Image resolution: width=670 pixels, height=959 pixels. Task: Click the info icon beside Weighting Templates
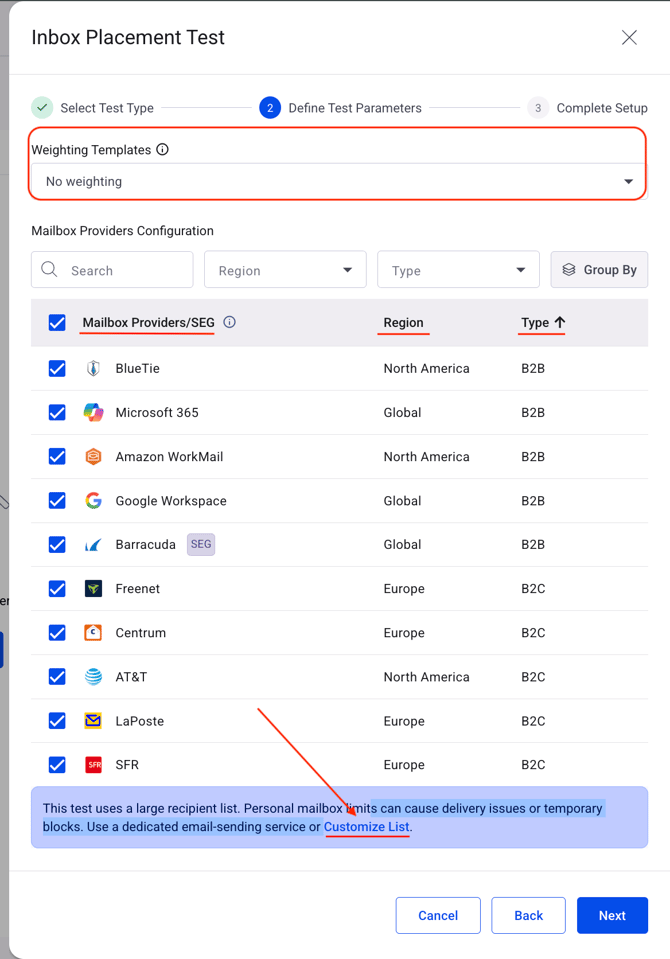(x=162, y=150)
